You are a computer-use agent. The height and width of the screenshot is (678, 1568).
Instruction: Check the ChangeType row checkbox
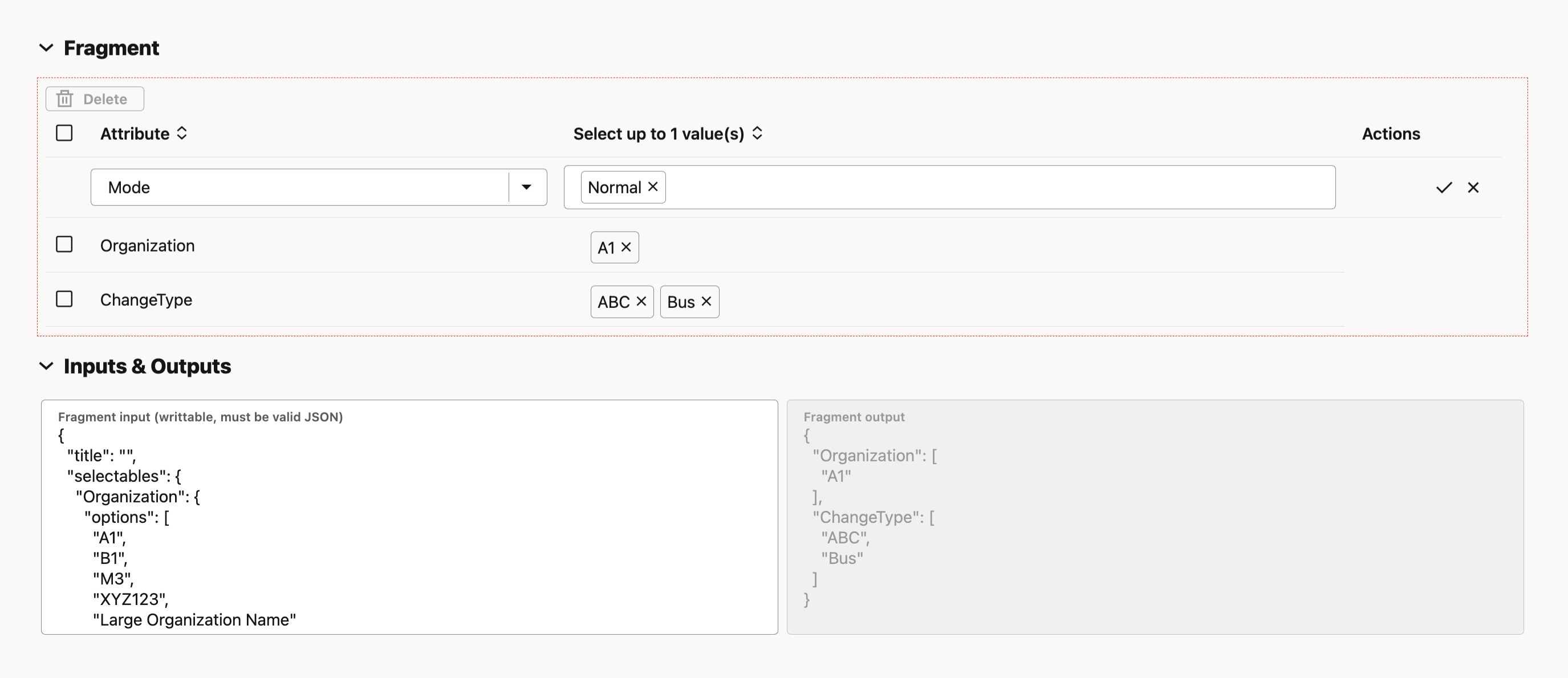click(x=64, y=299)
